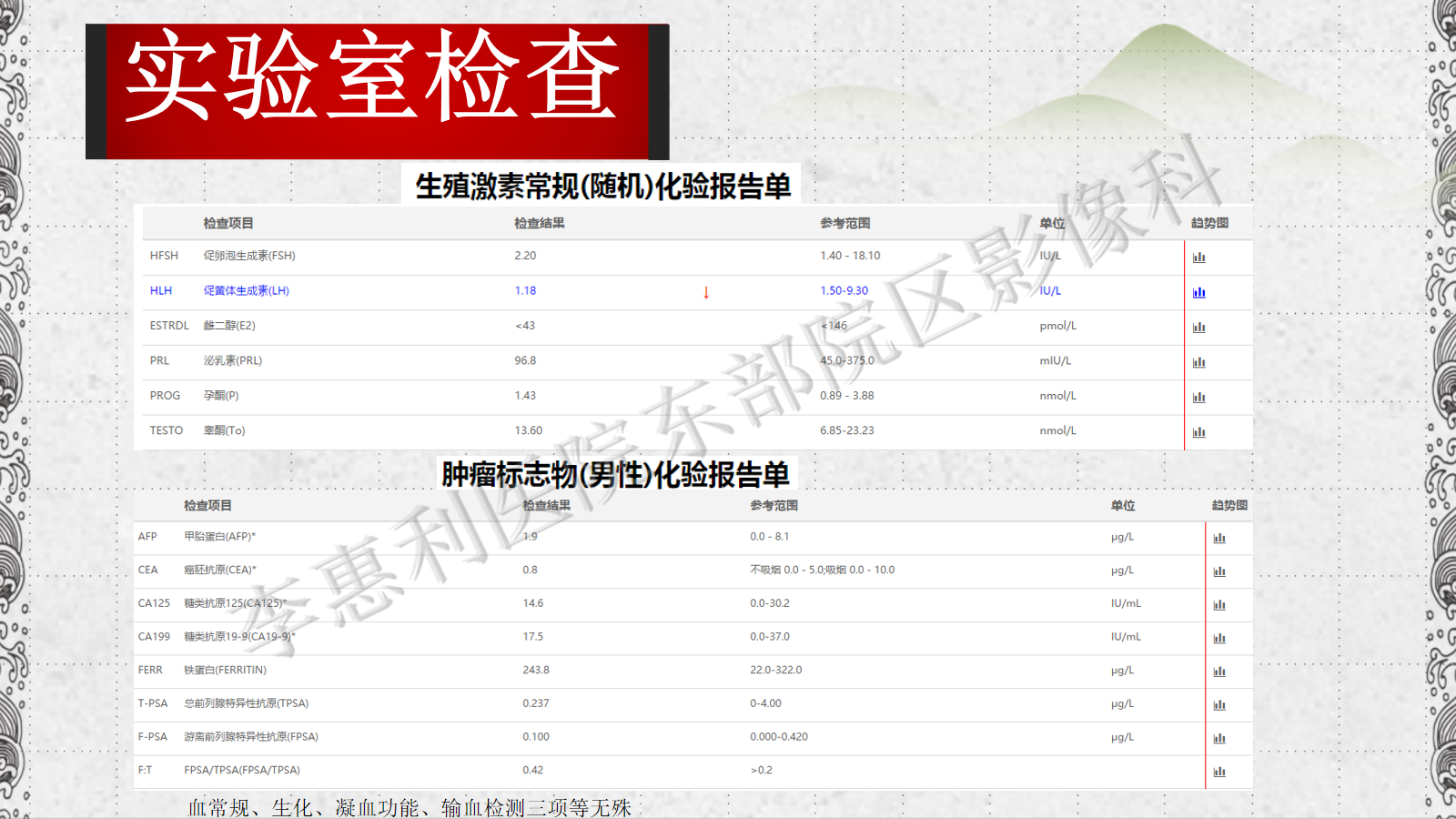This screenshot has height=819, width=1456.
Task: Select 睾酮(To) item name
Action: [x=224, y=430]
